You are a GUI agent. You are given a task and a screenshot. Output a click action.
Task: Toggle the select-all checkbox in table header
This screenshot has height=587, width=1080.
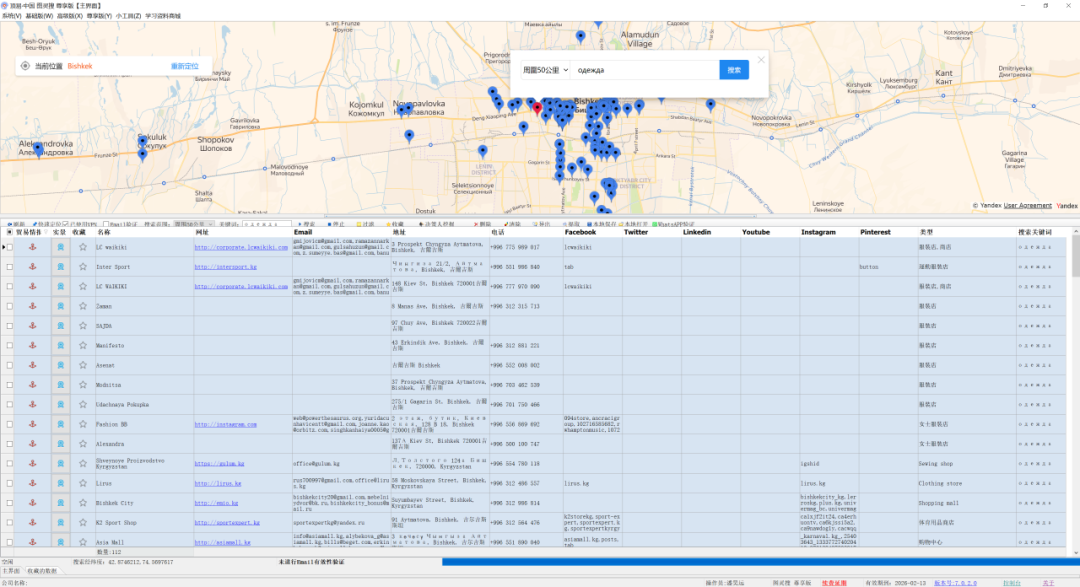click(10, 232)
